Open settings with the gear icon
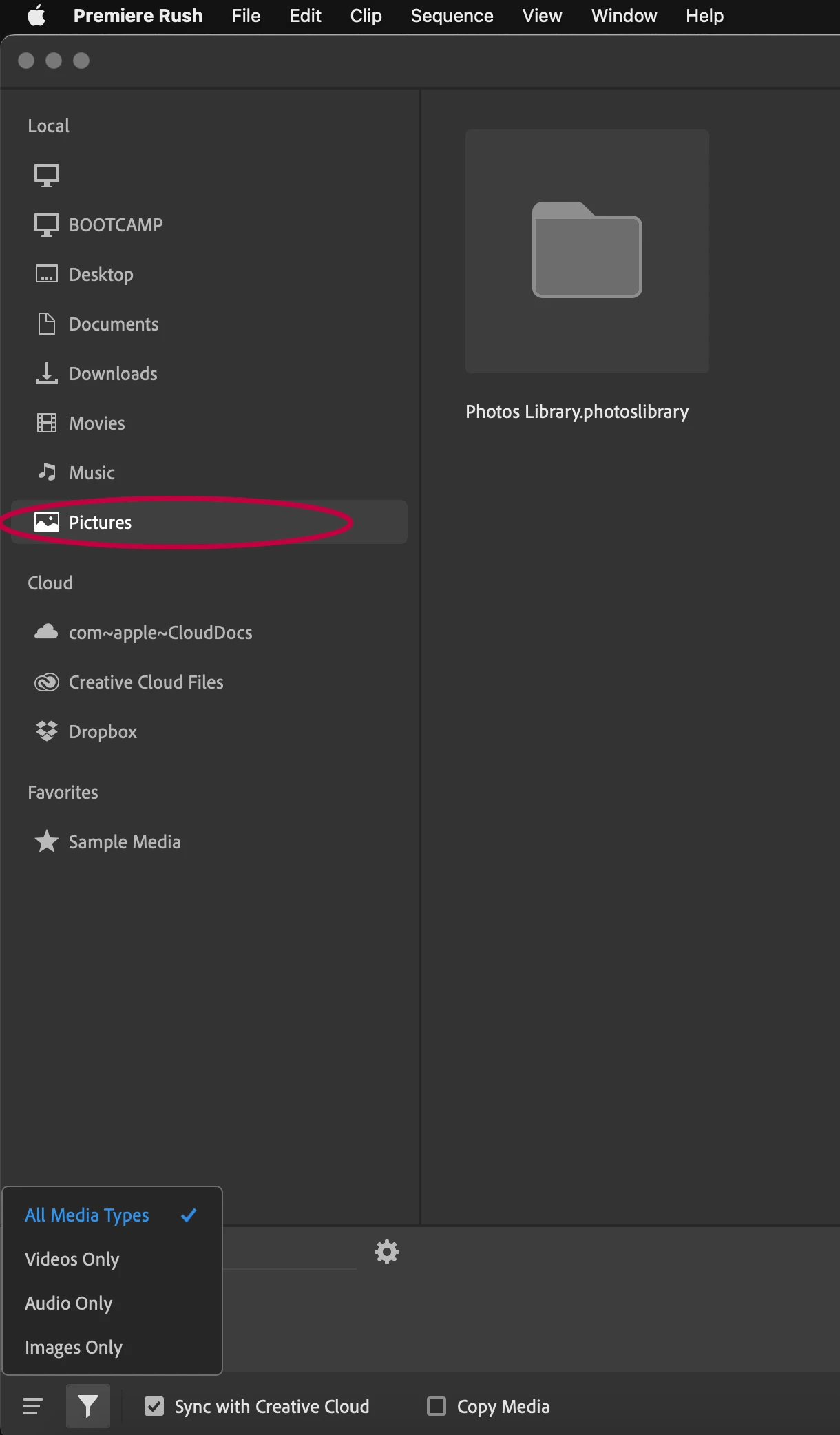The image size is (840, 1435). click(x=387, y=1252)
